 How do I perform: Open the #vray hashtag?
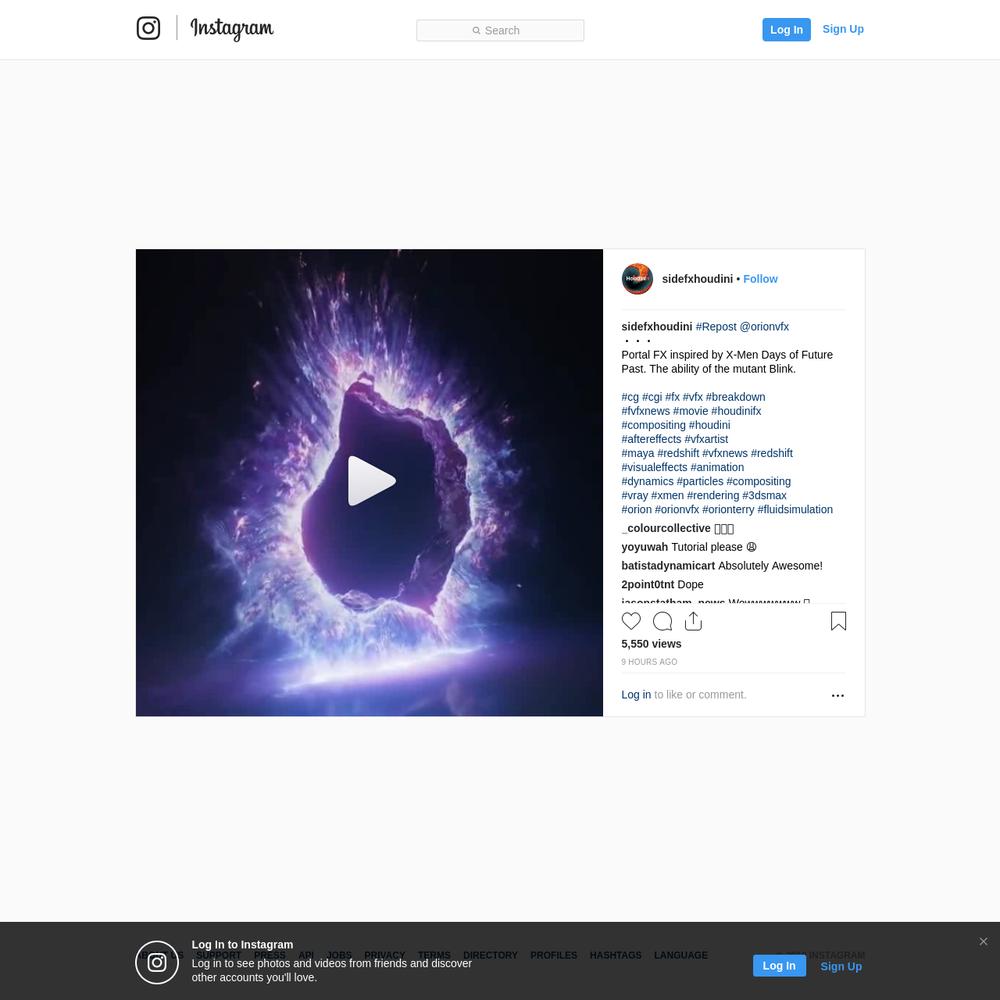point(635,495)
